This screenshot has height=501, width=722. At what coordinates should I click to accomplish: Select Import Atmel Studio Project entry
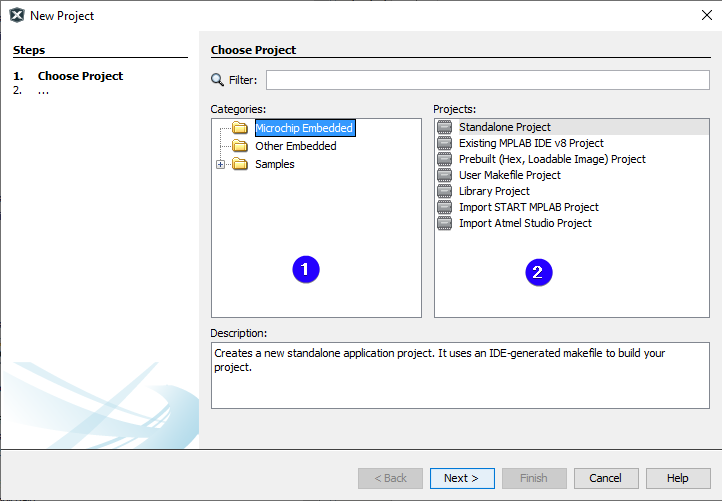click(525, 223)
